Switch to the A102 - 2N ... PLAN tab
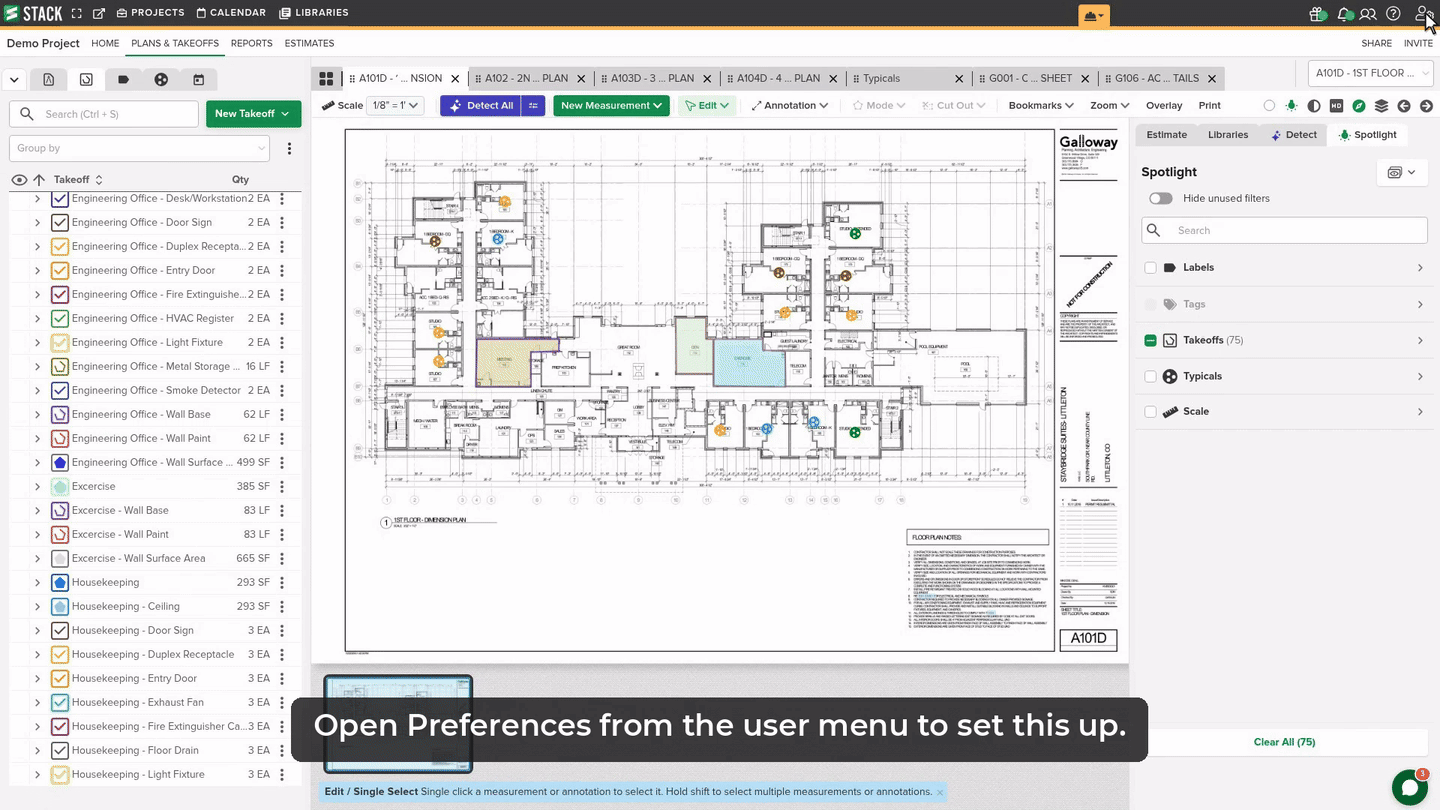The height and width of the screenshot is (810, 1440). pyautogui.click(x=527, y=78)
